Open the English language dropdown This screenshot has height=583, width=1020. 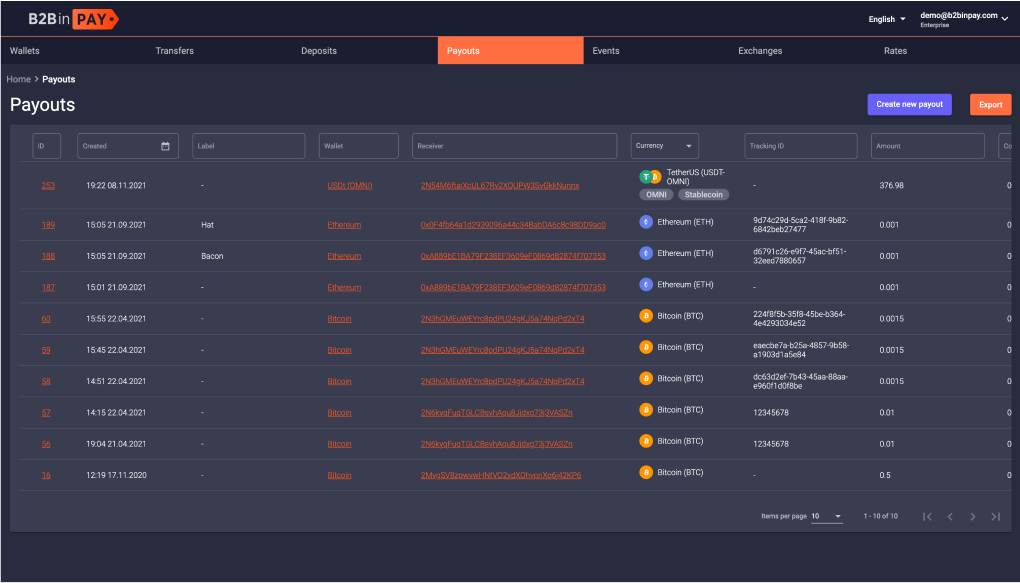[887, 19]
